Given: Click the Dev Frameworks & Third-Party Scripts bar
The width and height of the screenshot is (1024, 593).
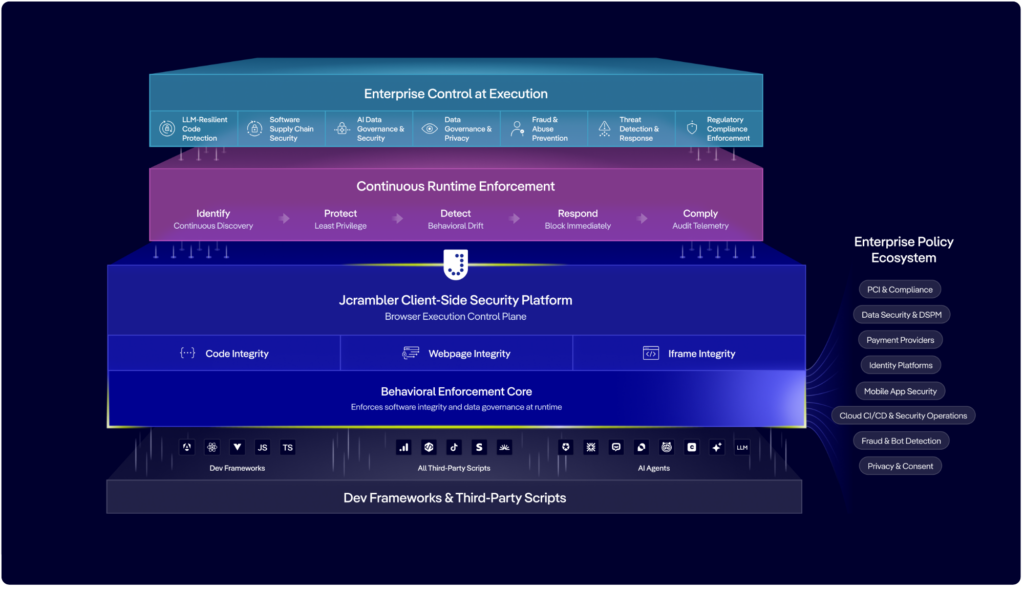Looking at the screenshot, I should point(455,498).
